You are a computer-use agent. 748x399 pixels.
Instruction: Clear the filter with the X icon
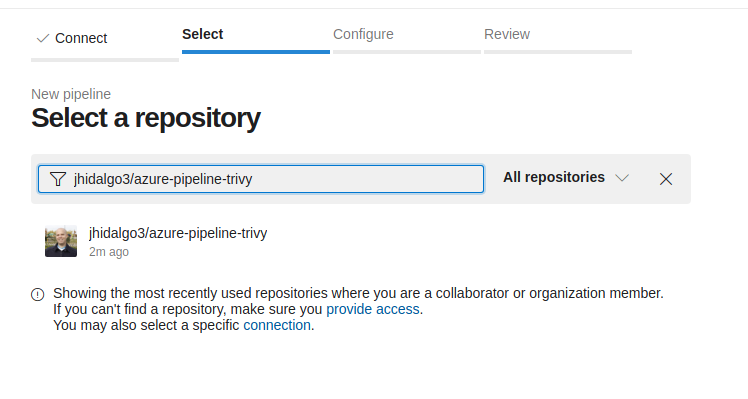pos(666,179)
